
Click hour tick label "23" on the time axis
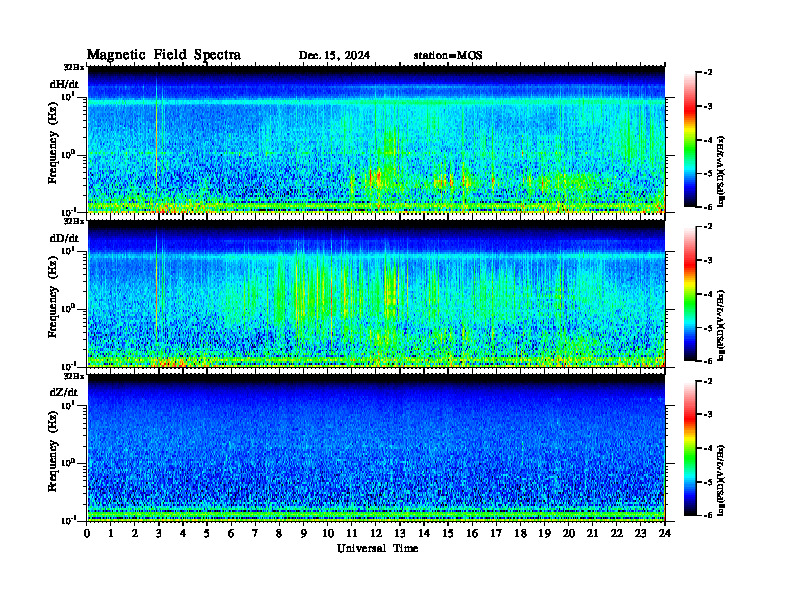click(x=640, y=533)
